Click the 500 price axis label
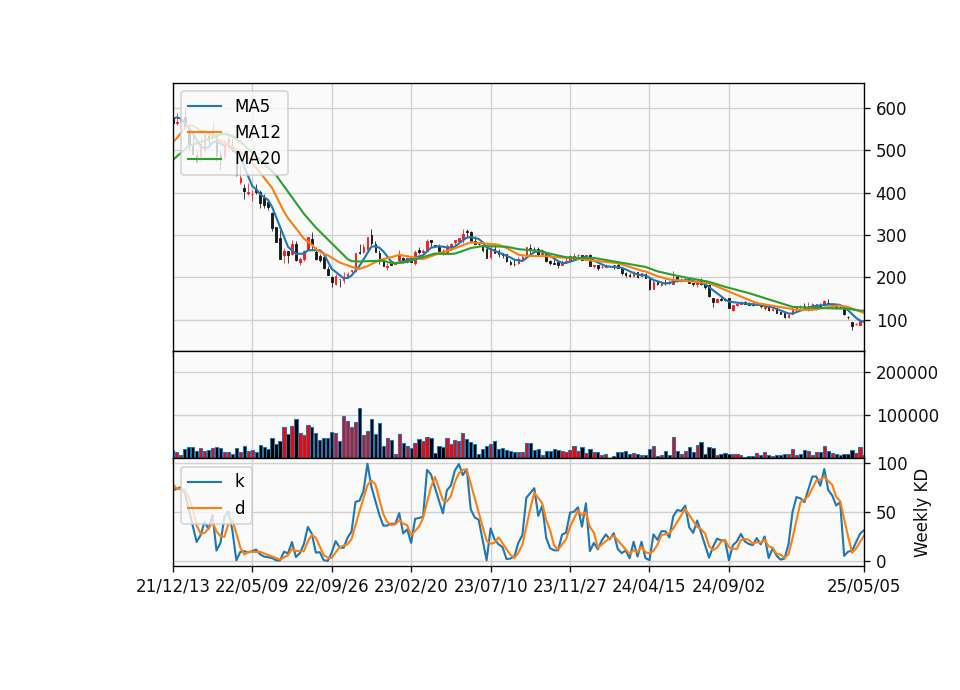Screen dimensions: 960x690 pyautogui.click(x=891, y=151)
